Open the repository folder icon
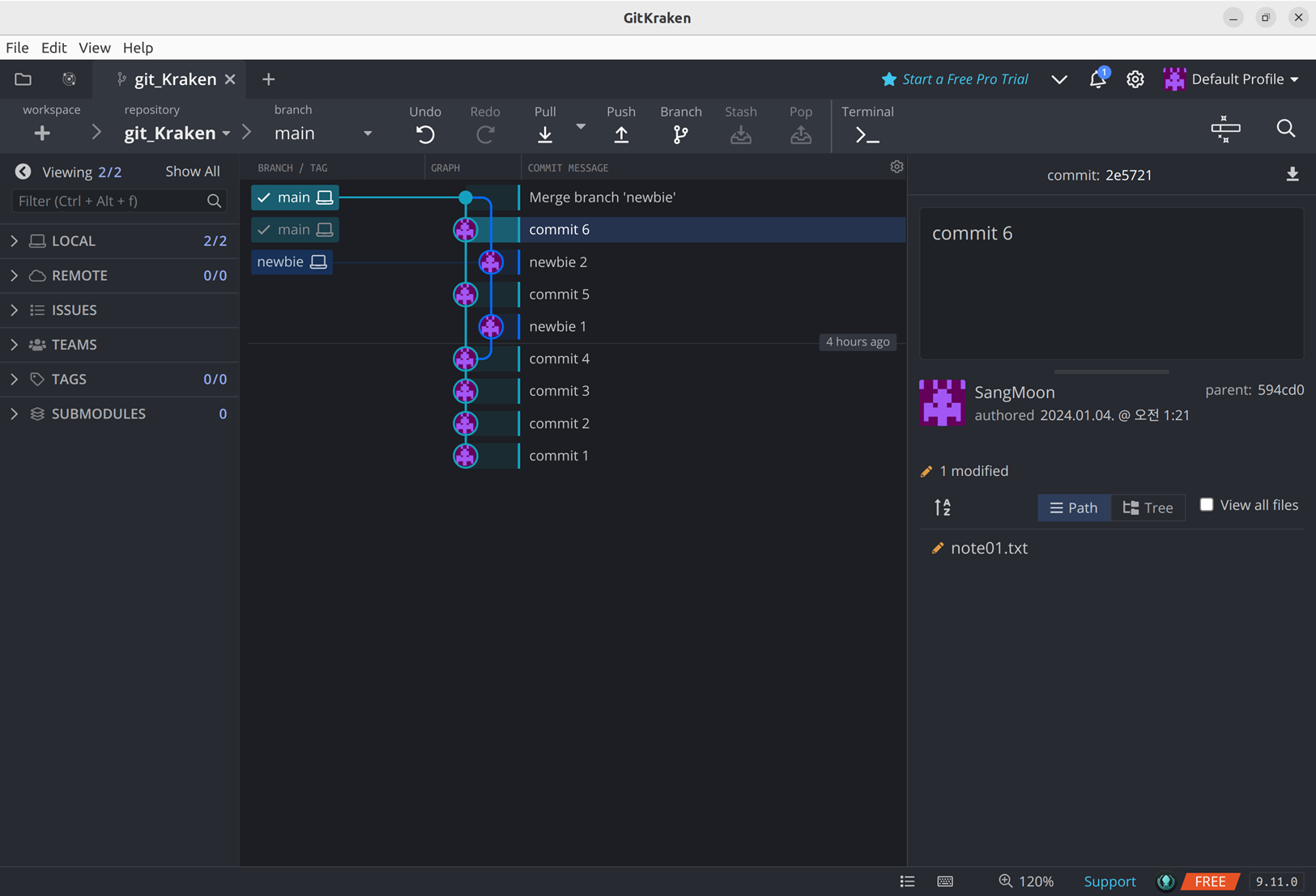 tap(23, 79)
